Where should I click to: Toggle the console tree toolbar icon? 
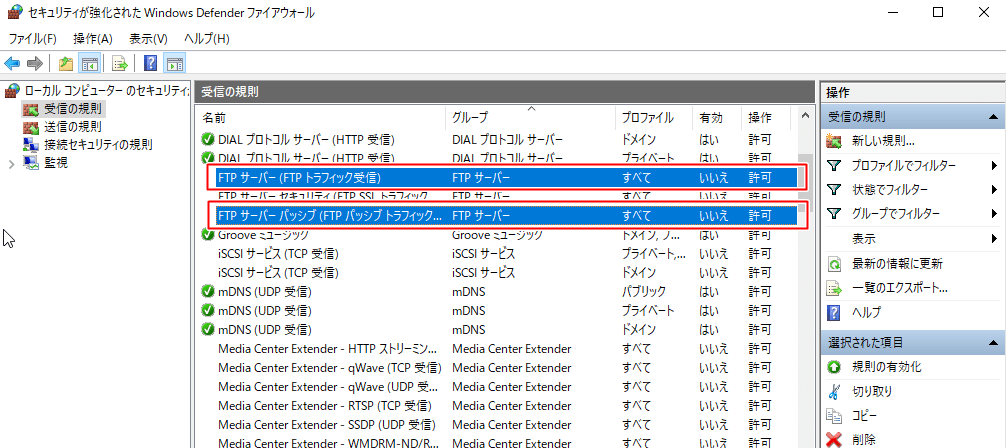pos(89,63)
